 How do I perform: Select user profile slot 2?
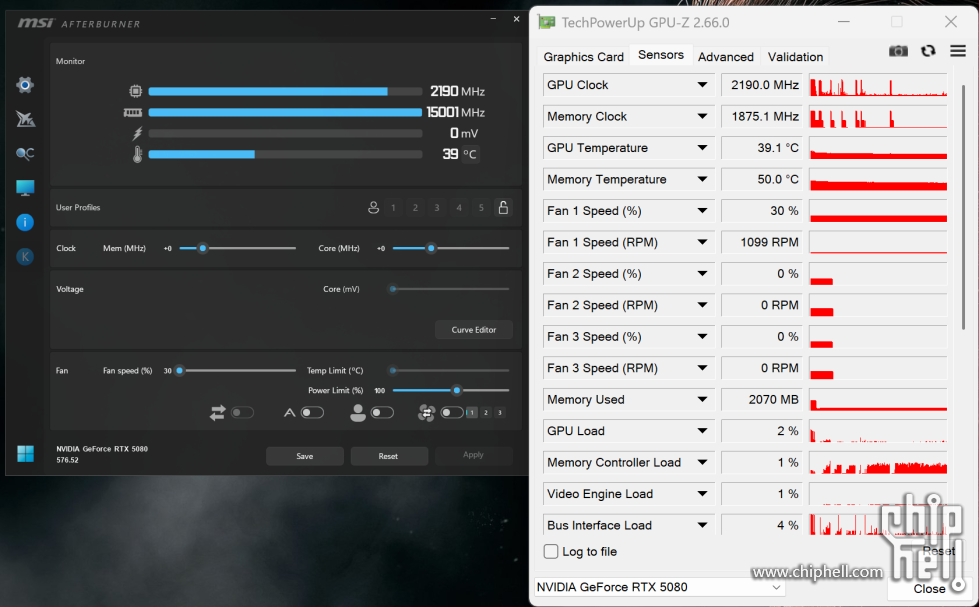pos(415,207)
